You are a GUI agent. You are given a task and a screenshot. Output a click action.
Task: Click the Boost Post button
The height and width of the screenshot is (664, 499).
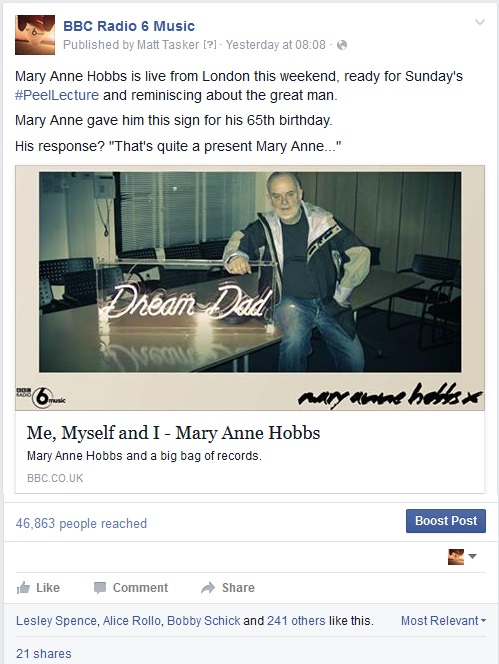pos(446,521)
